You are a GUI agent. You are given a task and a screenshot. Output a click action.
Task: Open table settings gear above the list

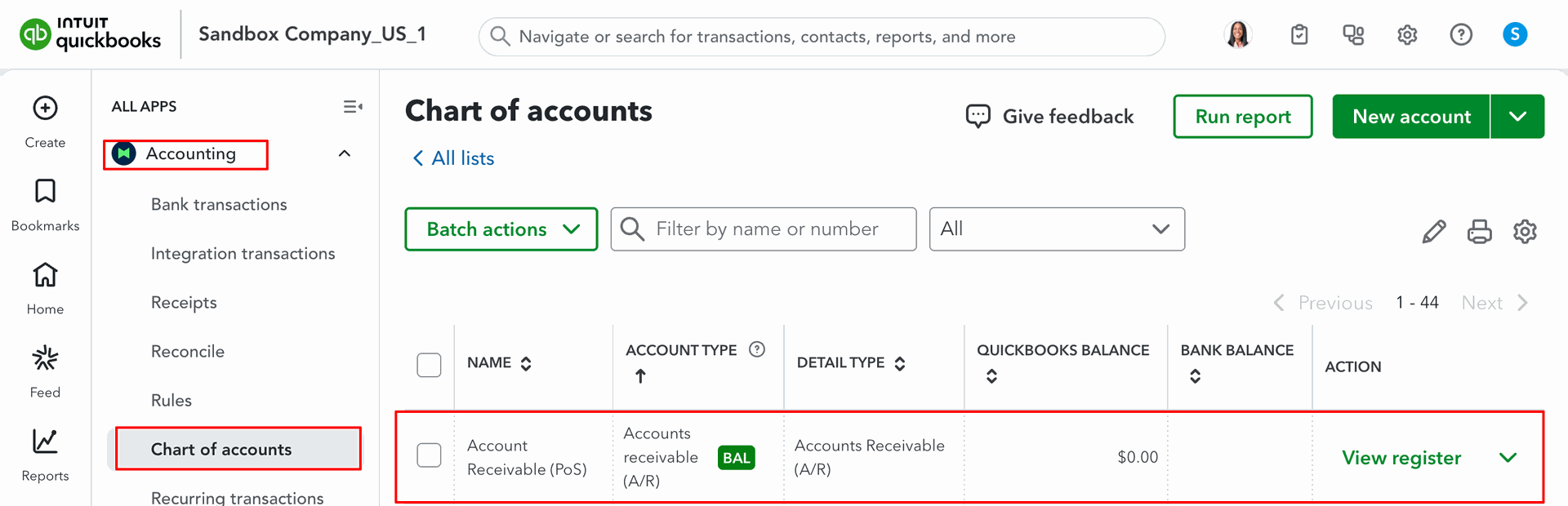[x=1525, y=232]
